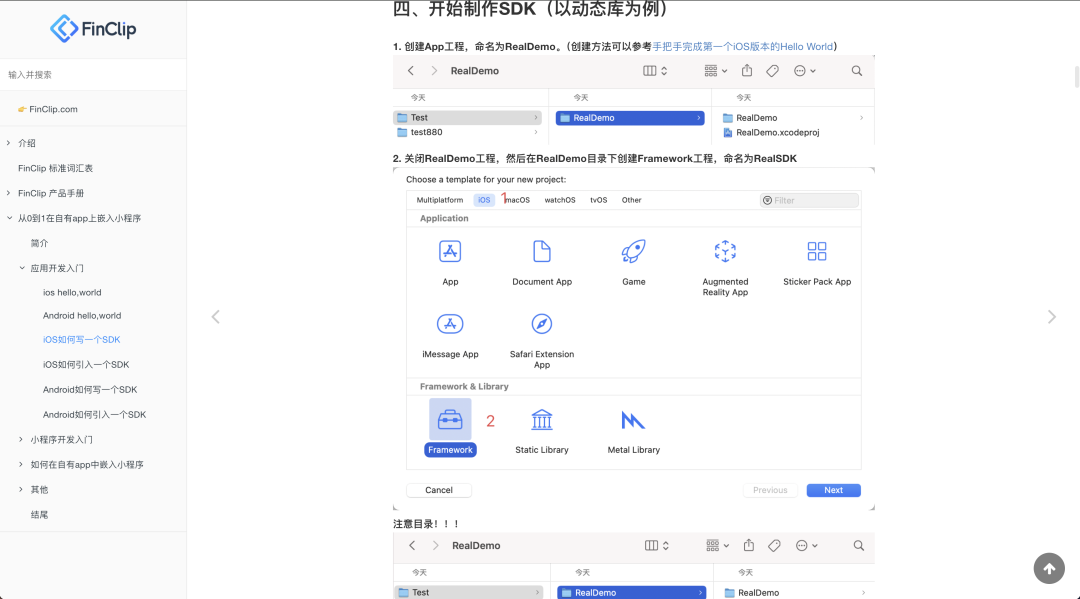Click the Cancel button in template dialog

click(x=439, y=490)
